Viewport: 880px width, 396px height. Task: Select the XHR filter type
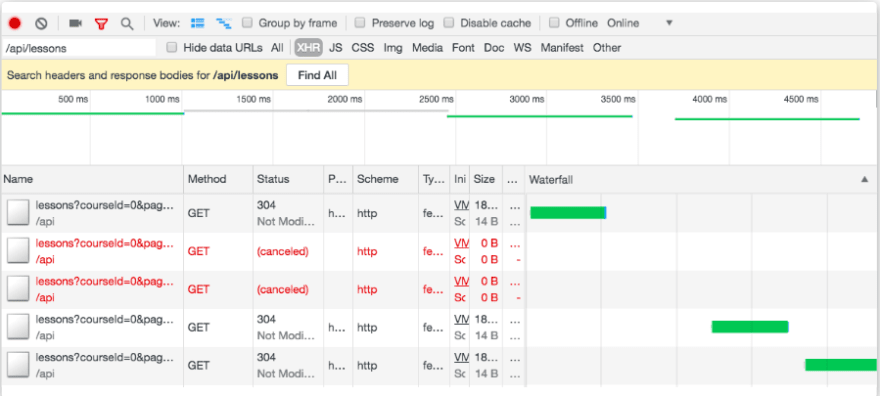[x=309, y=48]
